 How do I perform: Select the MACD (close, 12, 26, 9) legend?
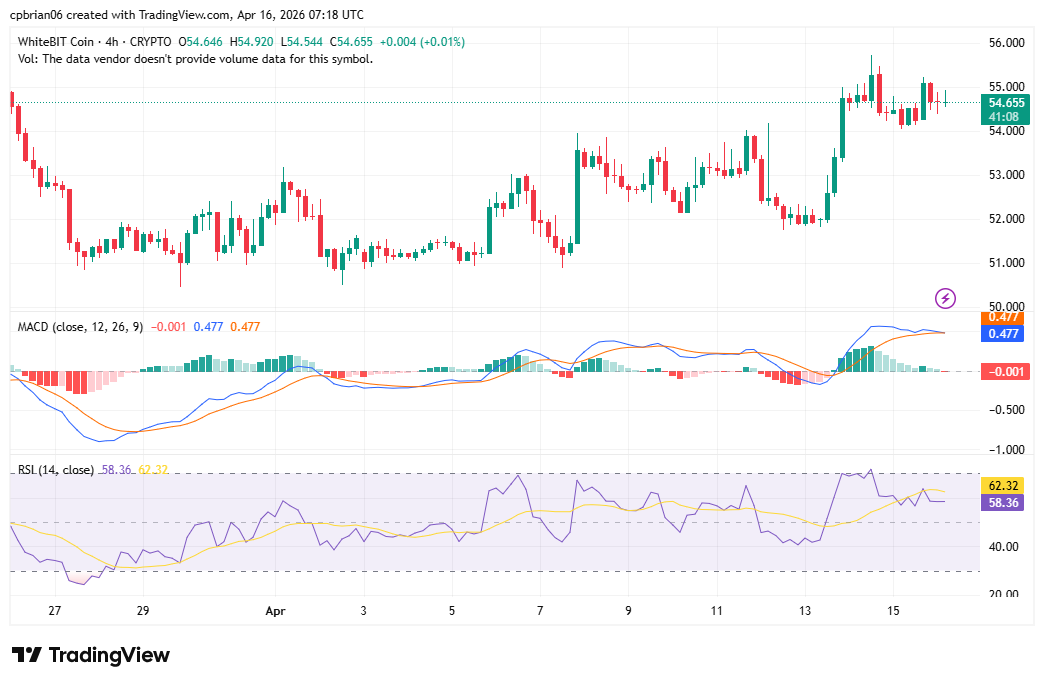pos(80,326)
